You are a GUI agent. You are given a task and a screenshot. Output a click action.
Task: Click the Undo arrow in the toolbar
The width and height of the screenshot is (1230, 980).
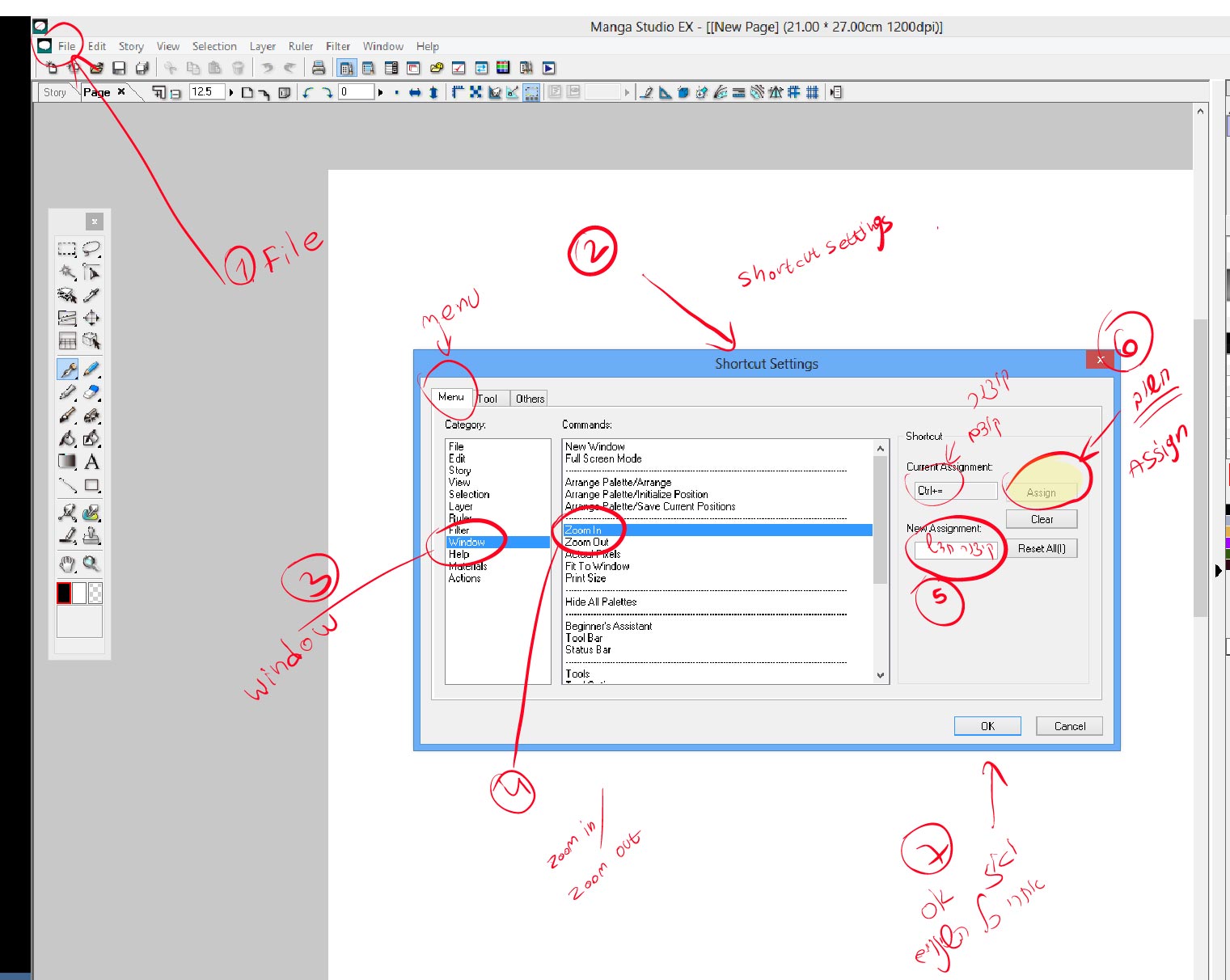click(268, 68)
